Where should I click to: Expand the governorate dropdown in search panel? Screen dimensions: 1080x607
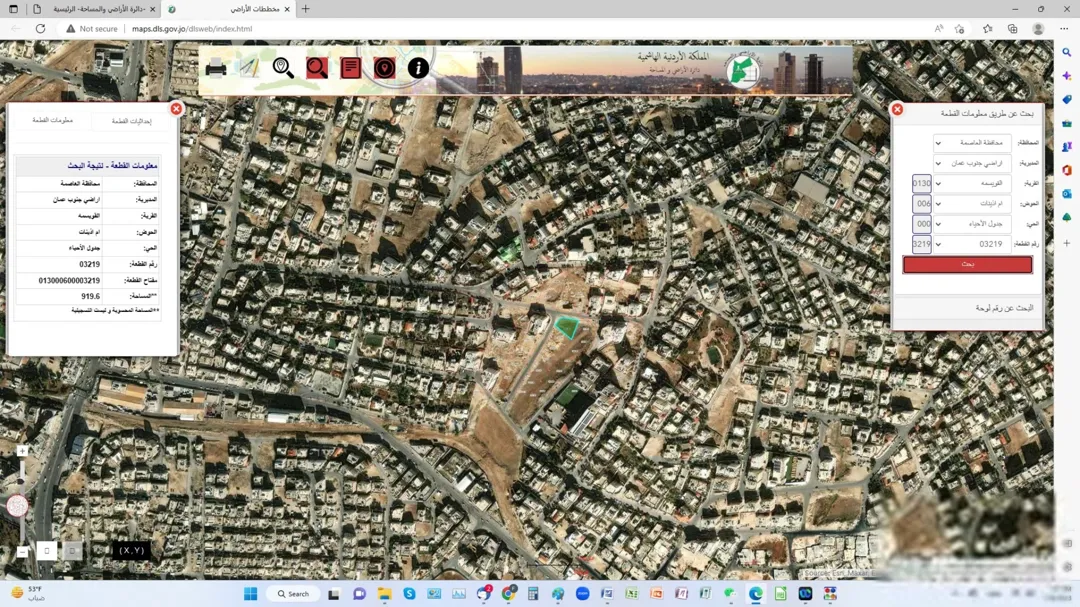click(972, 143)
